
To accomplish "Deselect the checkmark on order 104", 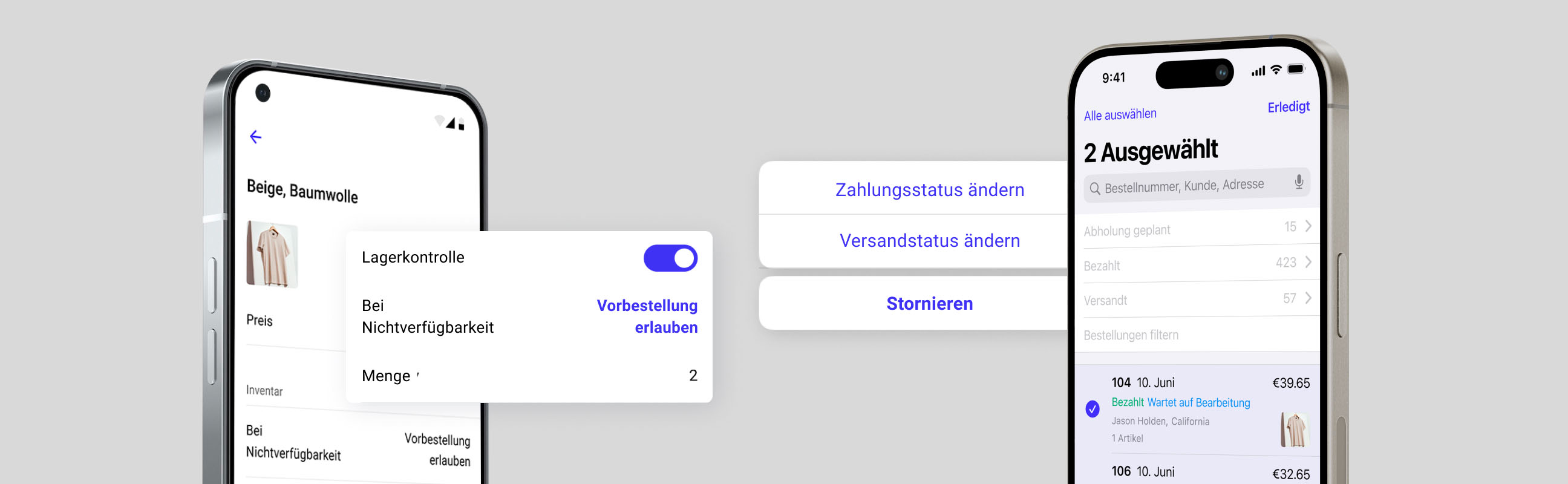I will point(1093,408).
